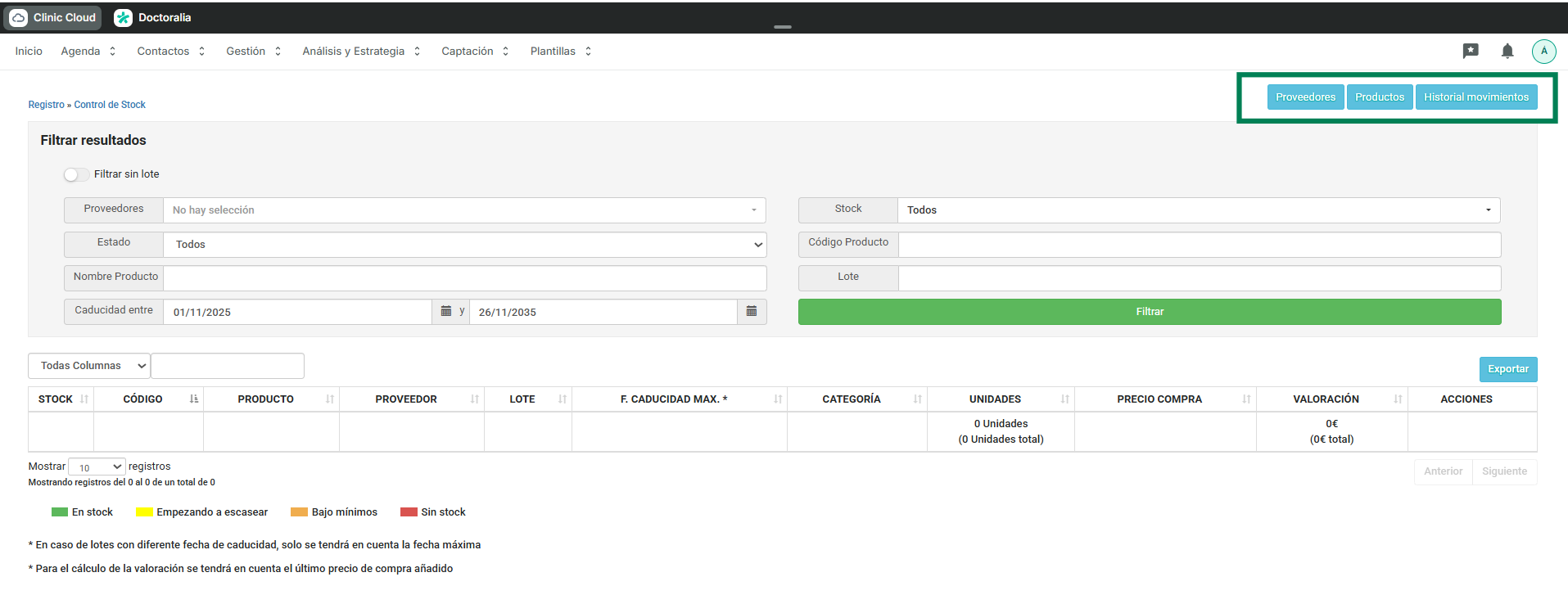Open calendar picker for end expiry date
1568x595 pixels.
752,312
